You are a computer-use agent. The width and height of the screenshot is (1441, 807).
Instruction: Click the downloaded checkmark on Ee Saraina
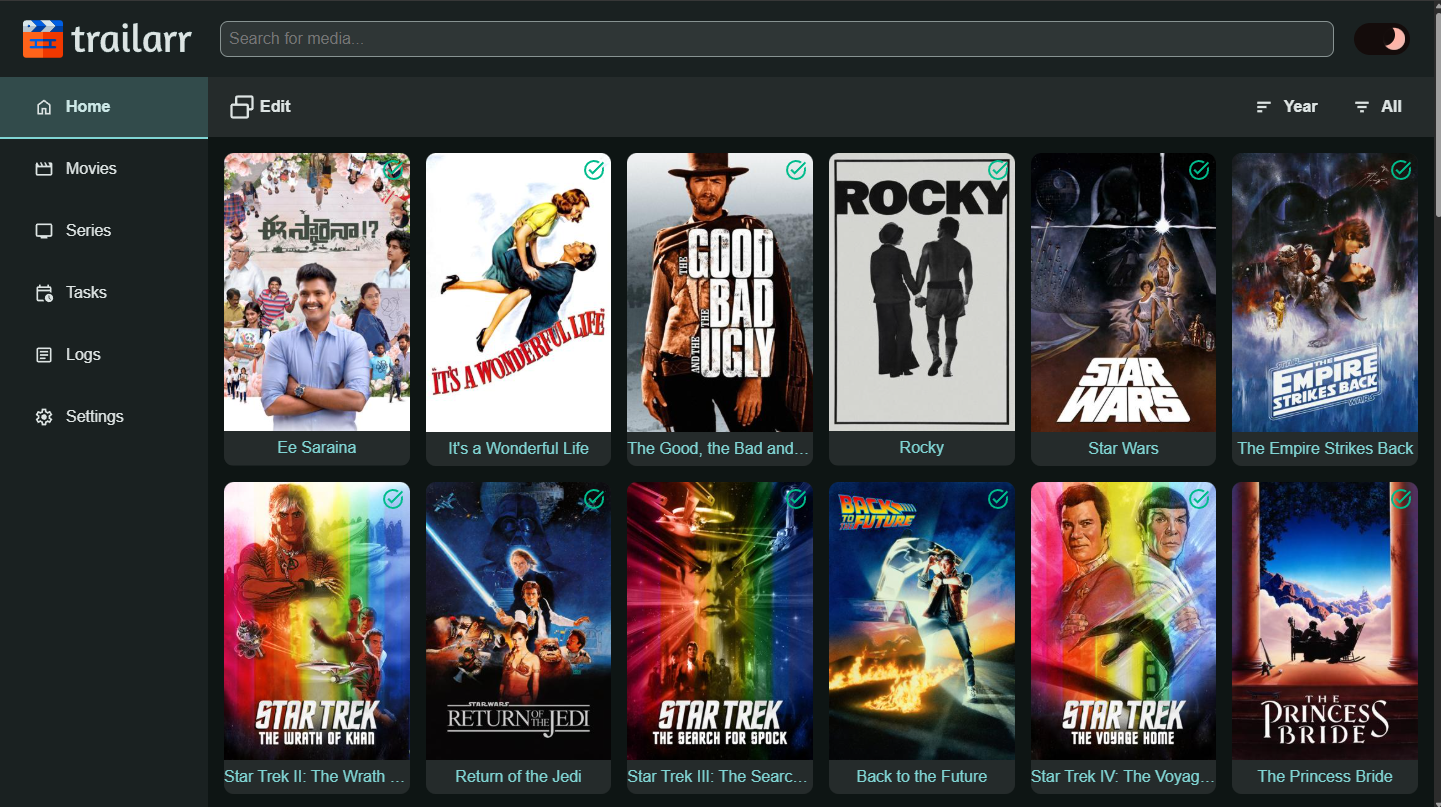click(393, 170)
